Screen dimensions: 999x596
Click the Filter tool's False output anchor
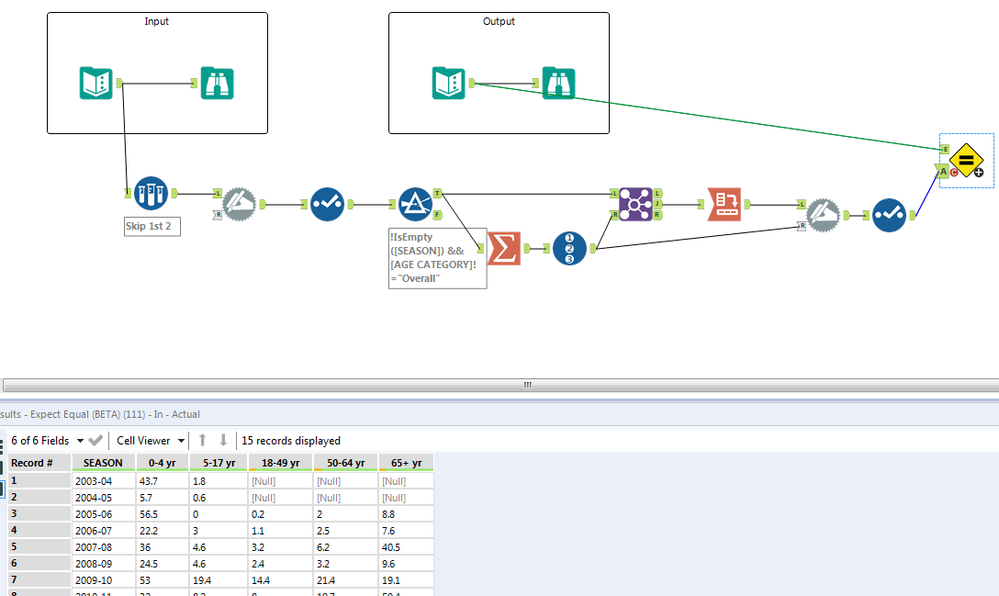point(438,215)
